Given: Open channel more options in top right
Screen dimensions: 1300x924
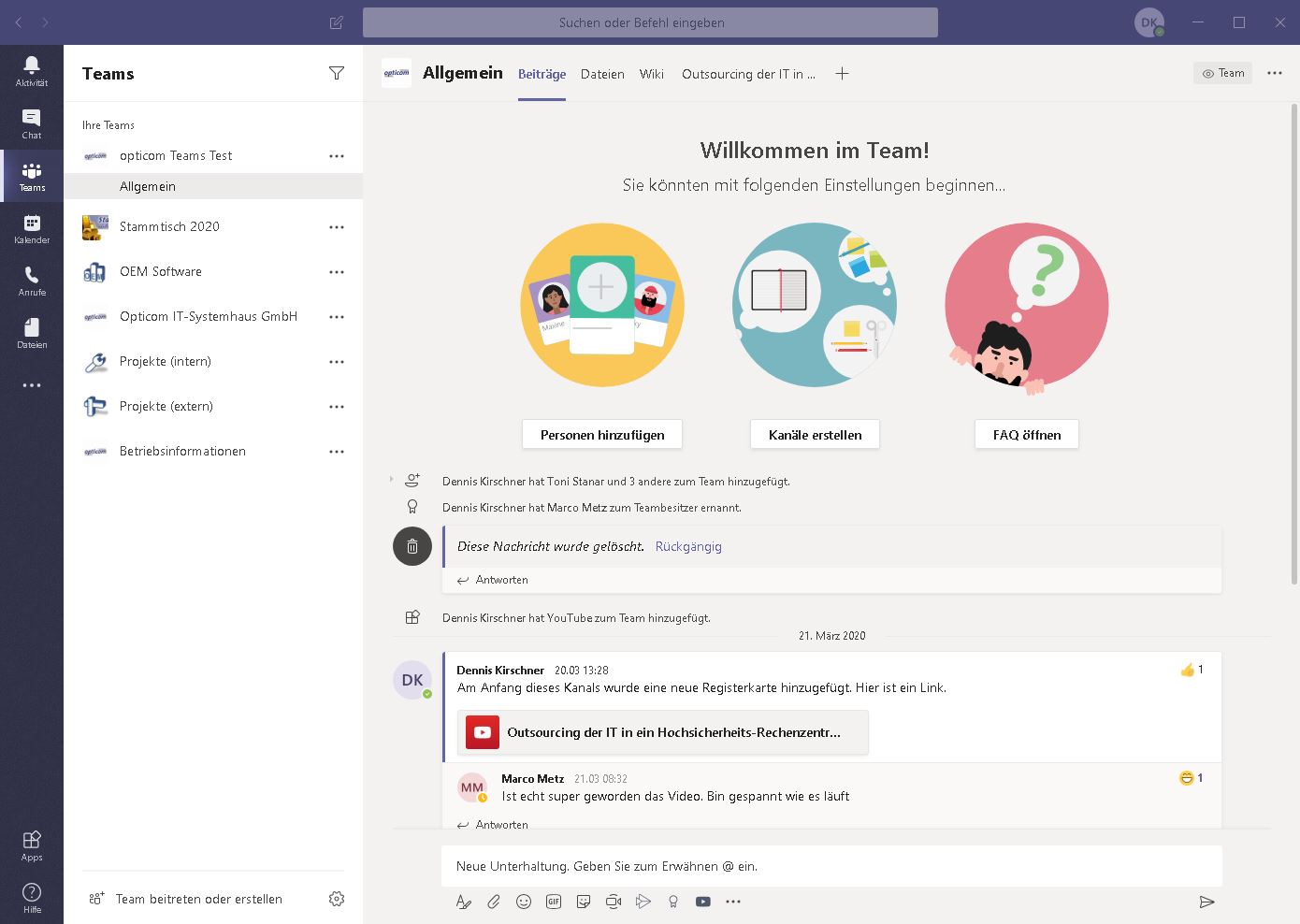Looking at the screenshot, I should tap(1274, 73).
